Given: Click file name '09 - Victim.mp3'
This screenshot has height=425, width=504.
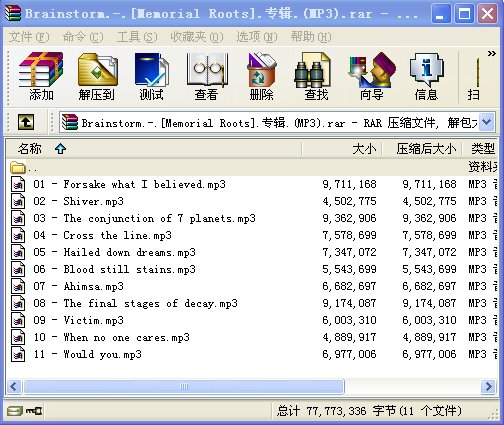Looking at the screenshot, I should (78, 320).
